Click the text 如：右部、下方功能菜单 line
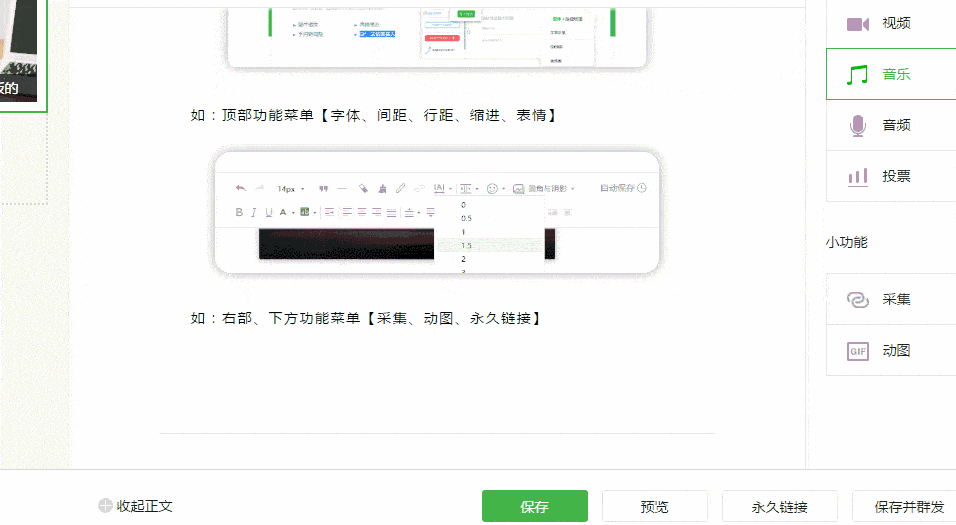The image size is (956, 525). click(x=365, y=318)
